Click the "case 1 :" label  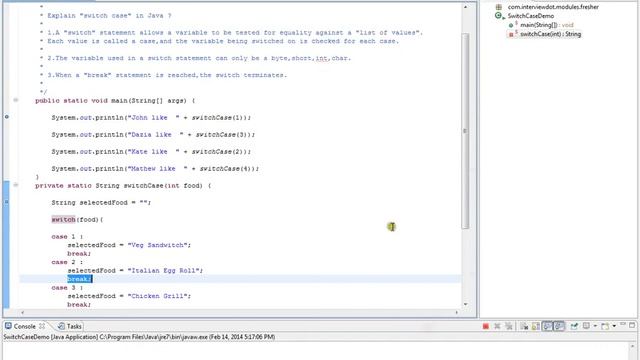tap(67, 236)
